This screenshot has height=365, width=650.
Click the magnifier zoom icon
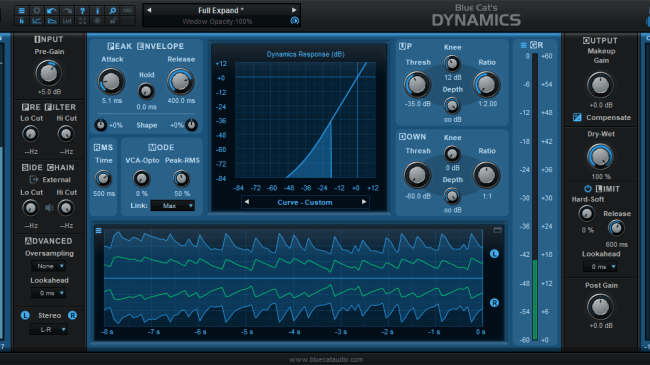click(112, 10)
